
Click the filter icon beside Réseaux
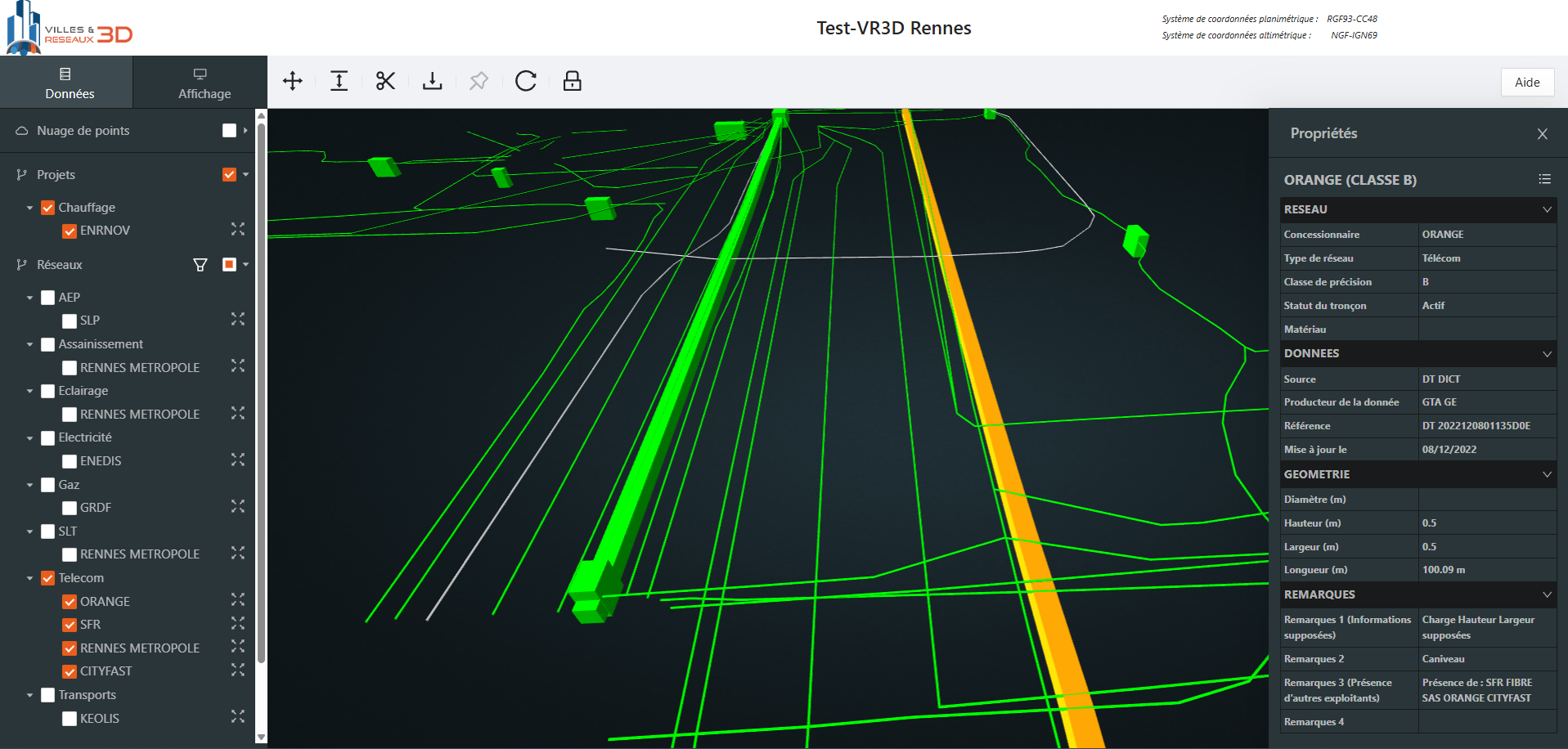point(200,265)
